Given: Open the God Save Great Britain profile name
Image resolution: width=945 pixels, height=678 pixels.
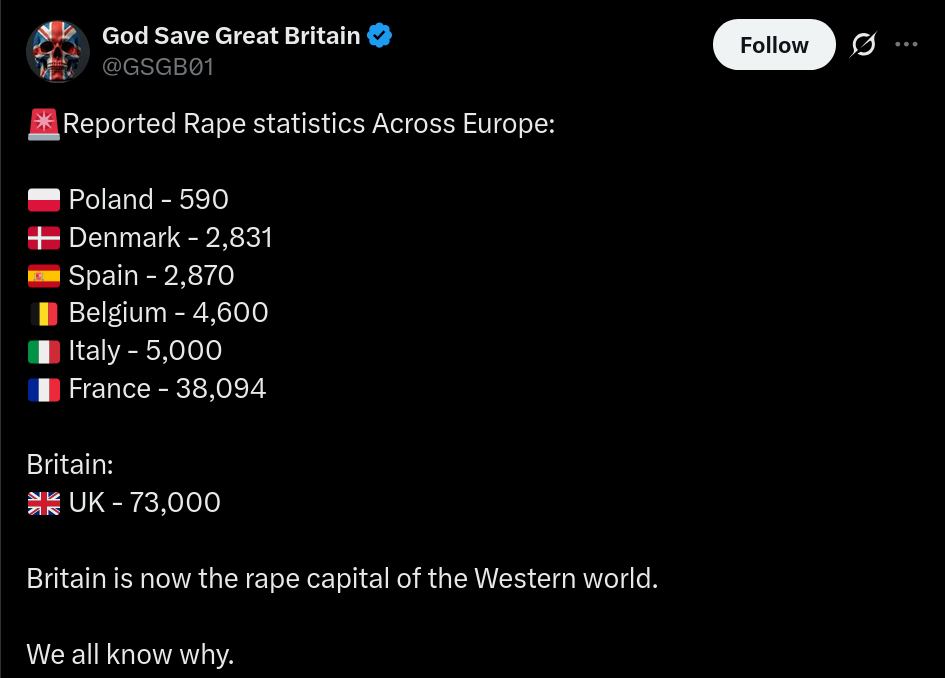Looking at the screenshot, I should coord(231,36).
